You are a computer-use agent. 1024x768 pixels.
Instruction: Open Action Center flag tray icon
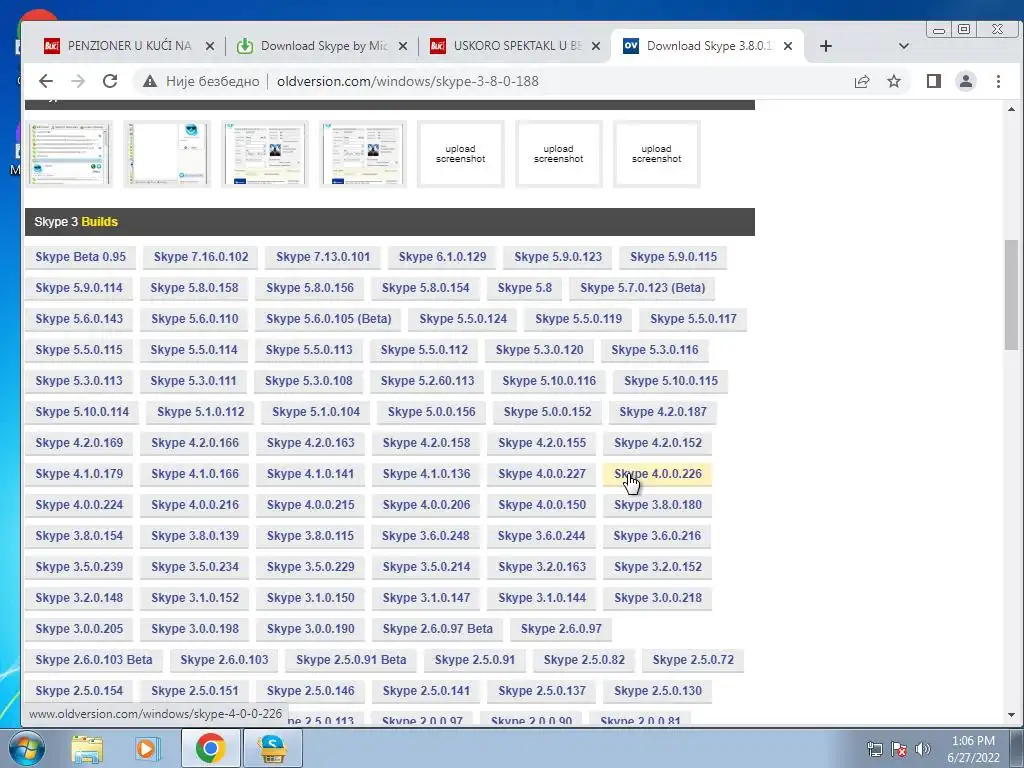(899, 749)
